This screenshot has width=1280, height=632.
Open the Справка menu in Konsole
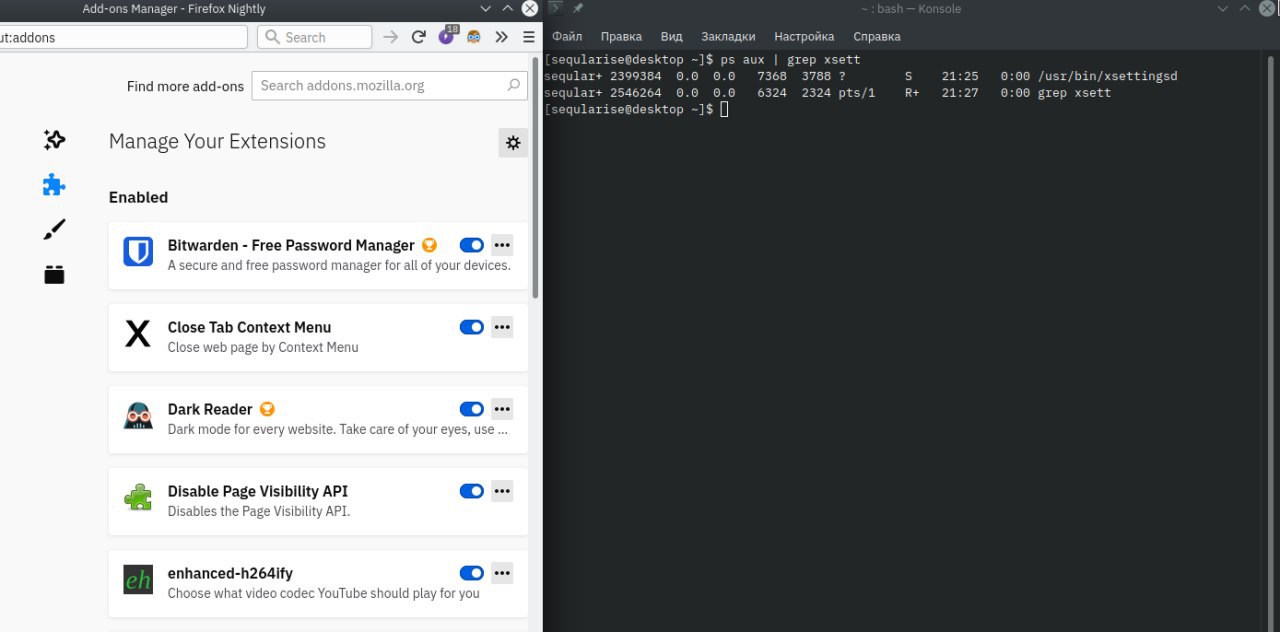[x=877, y=36]
